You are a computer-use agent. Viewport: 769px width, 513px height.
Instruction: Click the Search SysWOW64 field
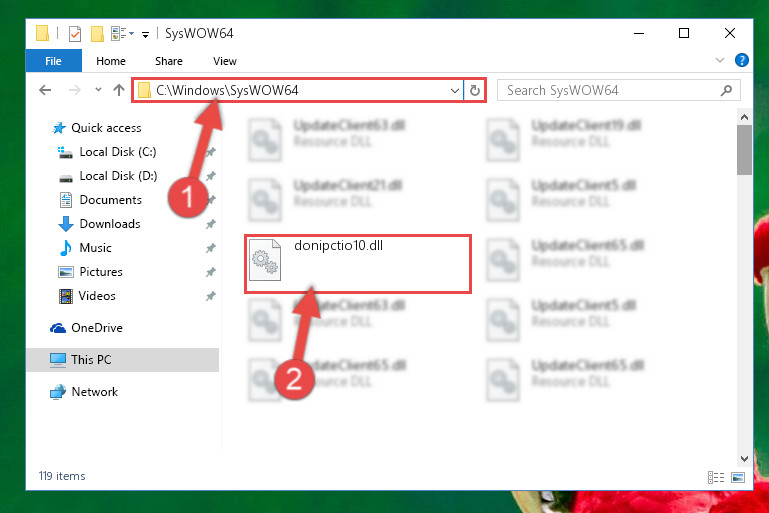pos(618,90)
